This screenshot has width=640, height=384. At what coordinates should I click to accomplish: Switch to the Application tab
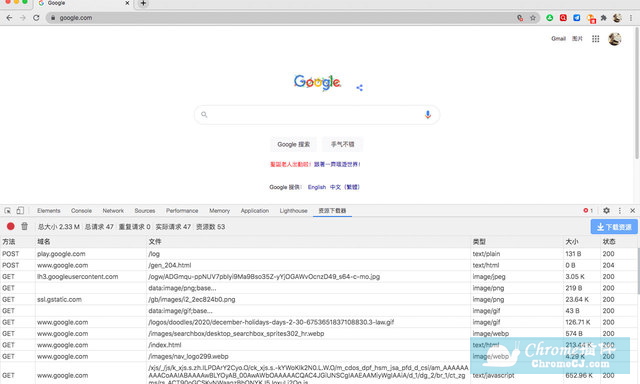(x=255, y=211)
